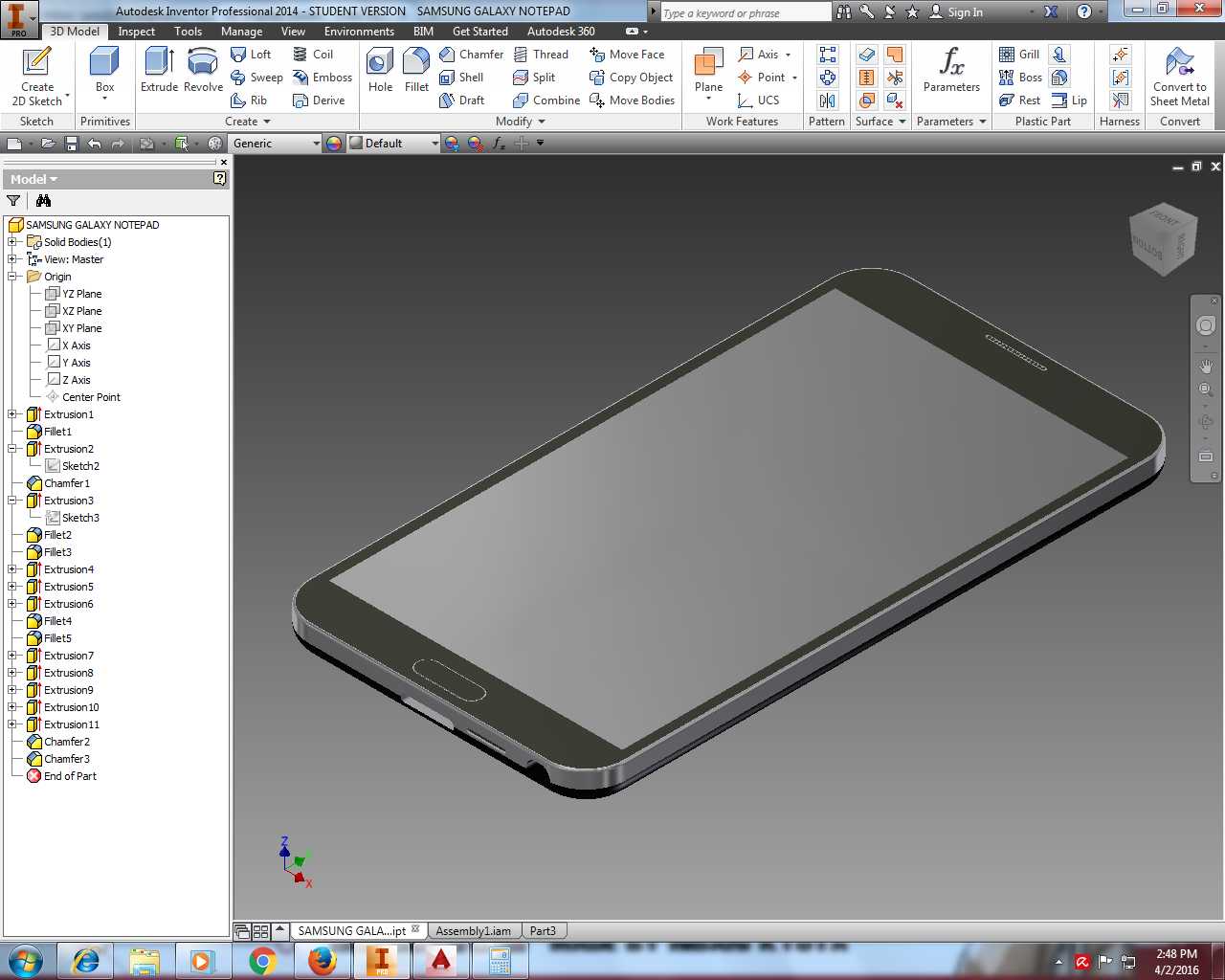Open the Windows Start menu
Viewport: 1225px width, 980px height.
(25, 960)
